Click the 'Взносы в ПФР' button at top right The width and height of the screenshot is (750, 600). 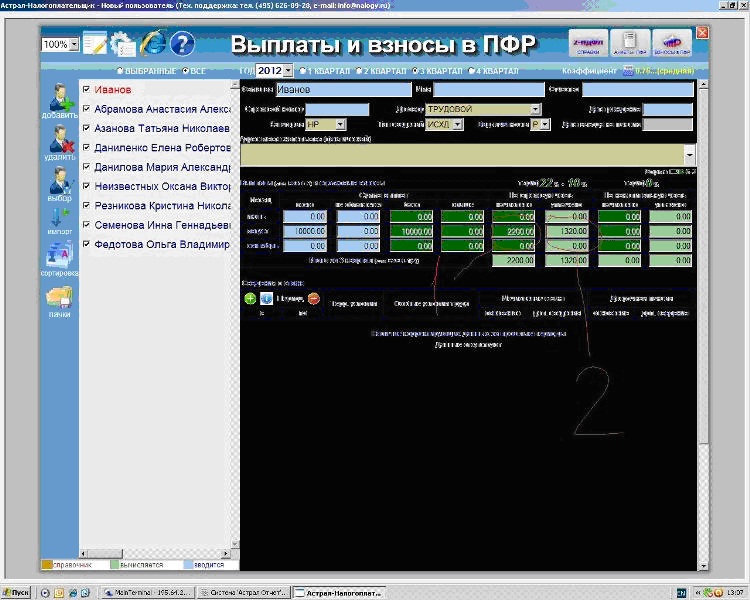(x=672, y=43)
